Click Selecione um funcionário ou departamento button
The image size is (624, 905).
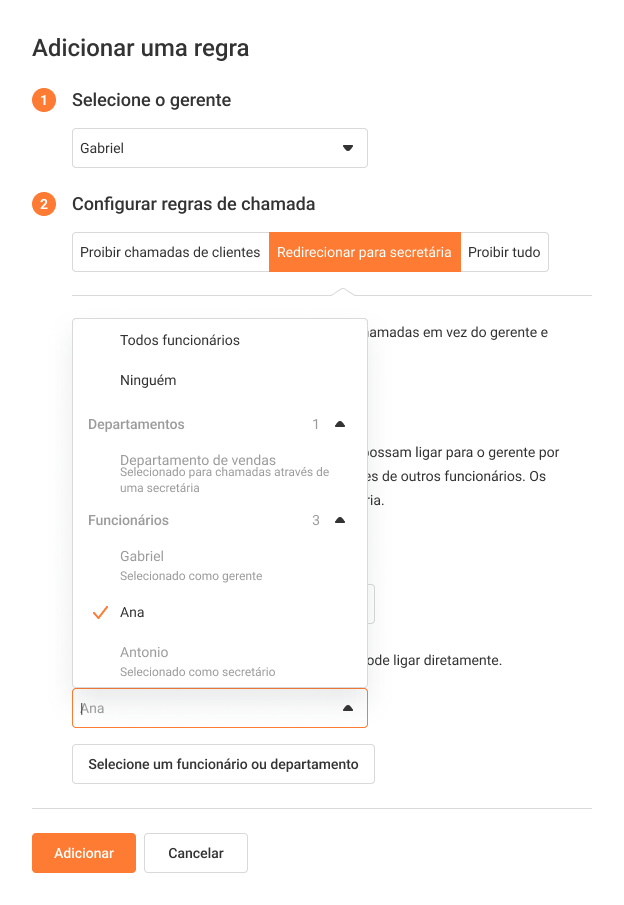(x=223, y=764)
